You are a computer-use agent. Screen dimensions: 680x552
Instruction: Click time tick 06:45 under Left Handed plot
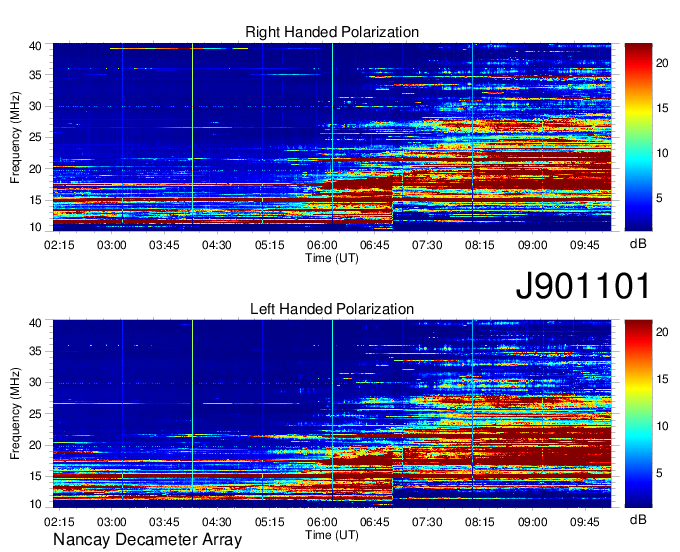(375, 522)
